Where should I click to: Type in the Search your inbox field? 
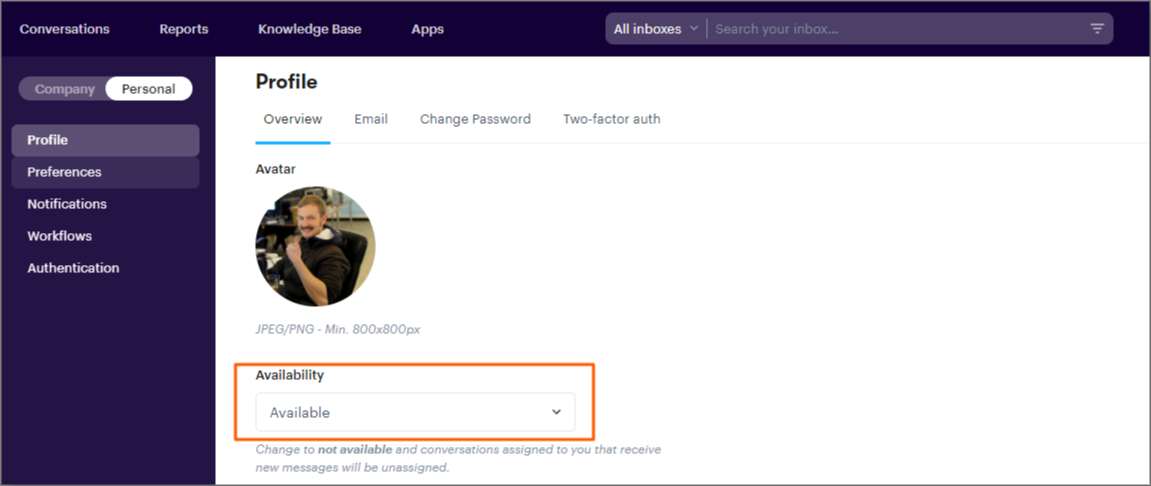pos(895,29)
